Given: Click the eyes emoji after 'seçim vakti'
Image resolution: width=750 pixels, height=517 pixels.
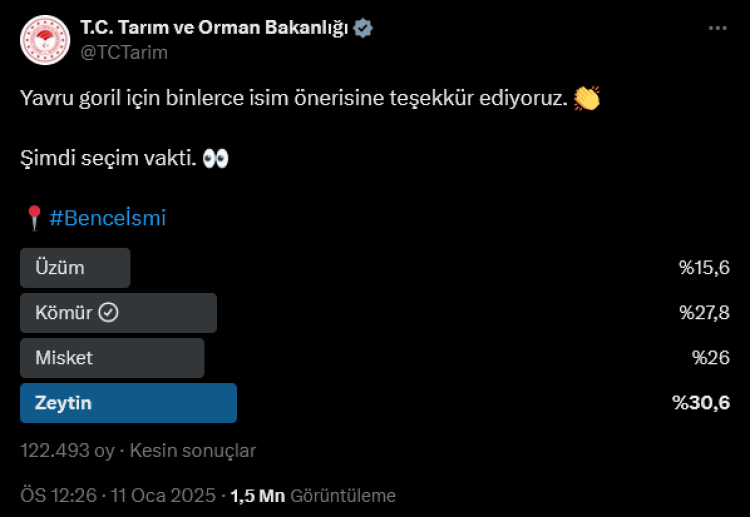Looking at the screenshot, I should click(215, 158).
